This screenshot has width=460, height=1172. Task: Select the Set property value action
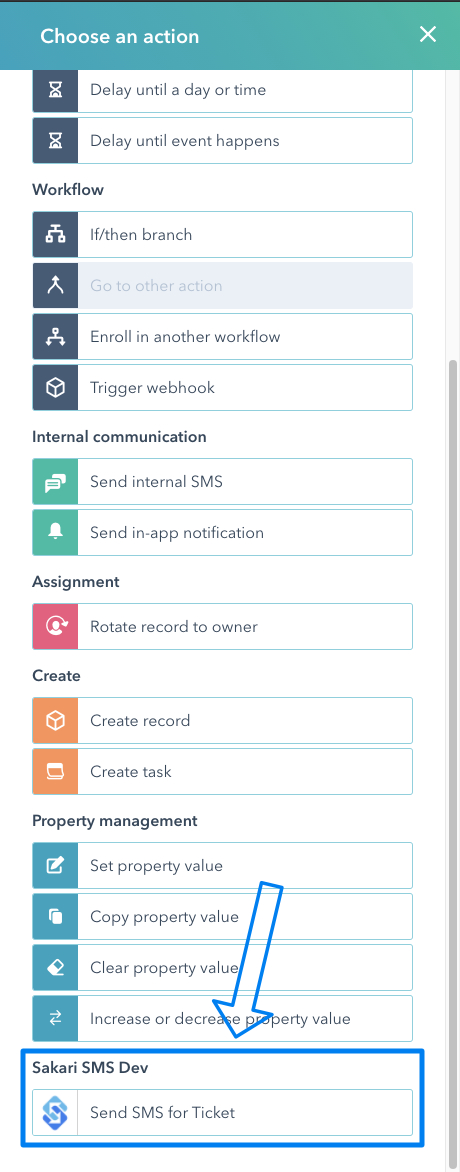[222, 866]
